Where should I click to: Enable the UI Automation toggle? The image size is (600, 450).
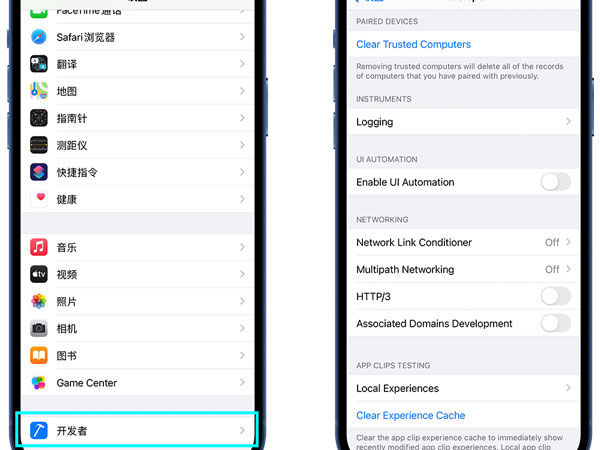555,182
